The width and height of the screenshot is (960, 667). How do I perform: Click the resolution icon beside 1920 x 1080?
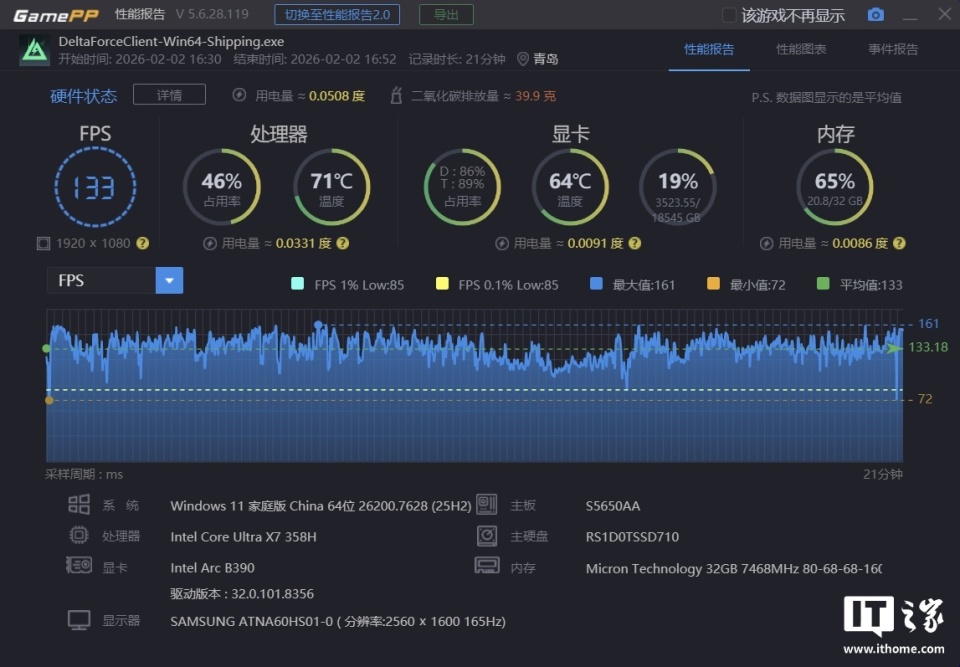pyautogui.click(x=43, y=244)
